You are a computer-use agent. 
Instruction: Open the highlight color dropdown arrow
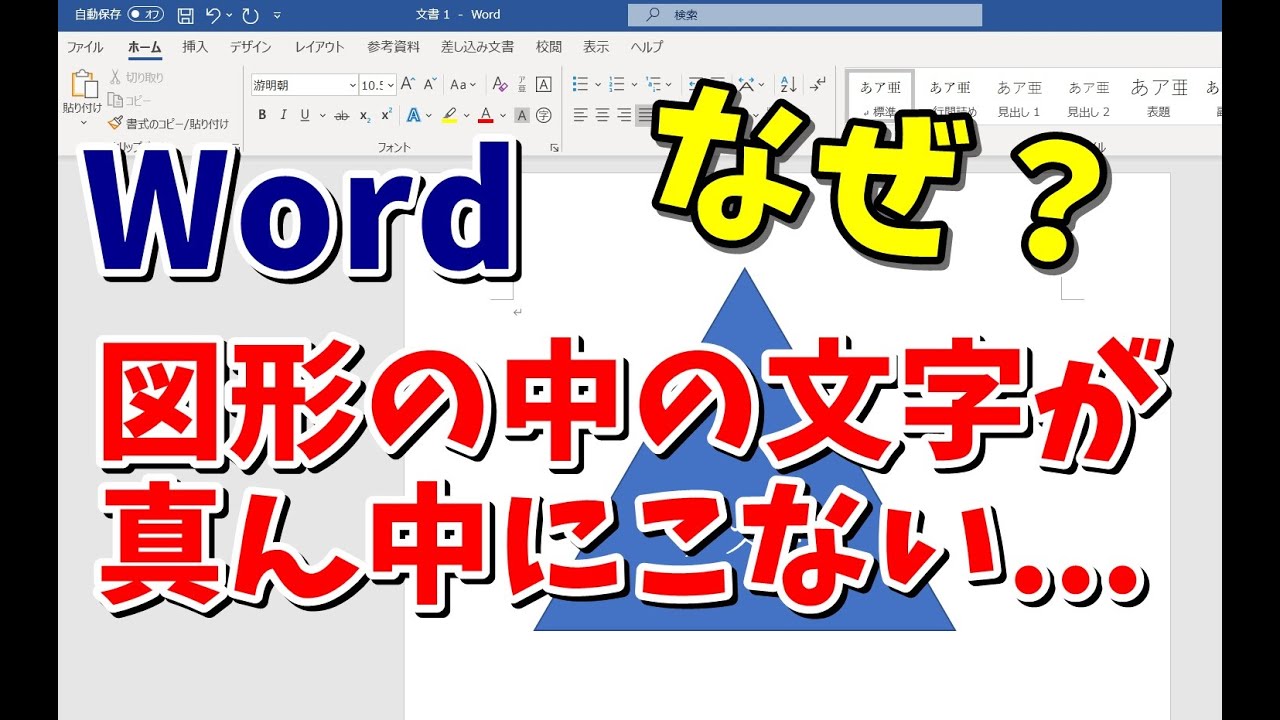(x=466, y=115)
